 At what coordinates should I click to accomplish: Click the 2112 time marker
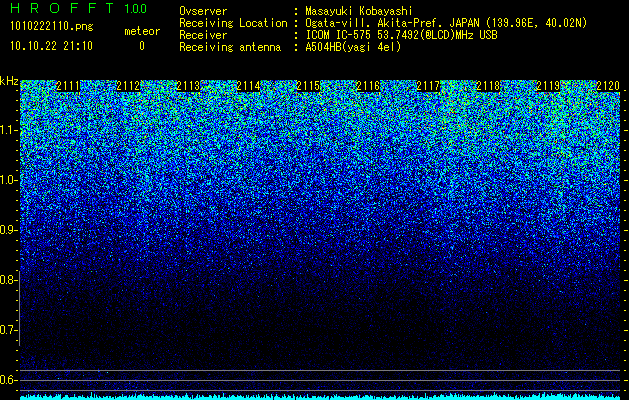pos(128,86)
